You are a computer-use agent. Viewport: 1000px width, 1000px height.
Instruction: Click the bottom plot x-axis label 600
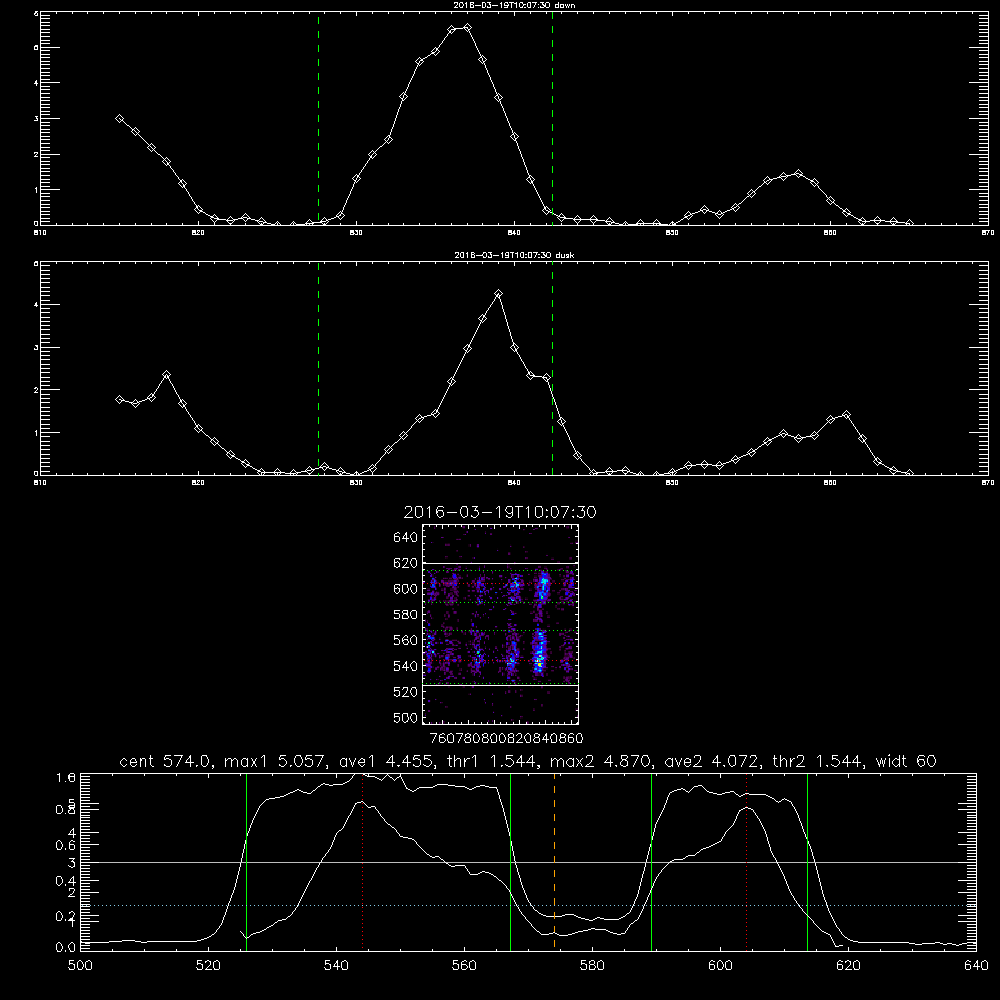(x=720, y=966)
